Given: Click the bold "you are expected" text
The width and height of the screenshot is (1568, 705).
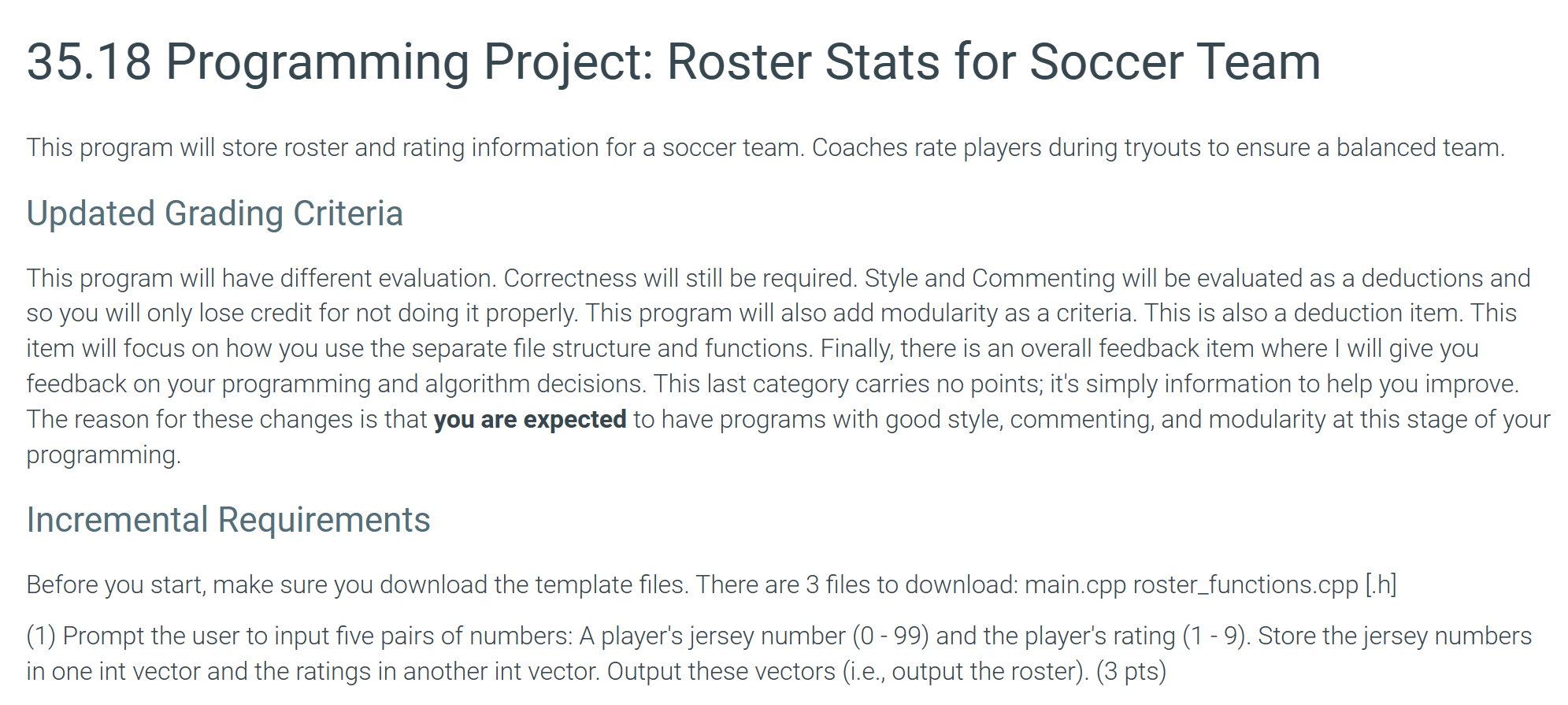Looking at the screenshot, I should tap(530, 419).
